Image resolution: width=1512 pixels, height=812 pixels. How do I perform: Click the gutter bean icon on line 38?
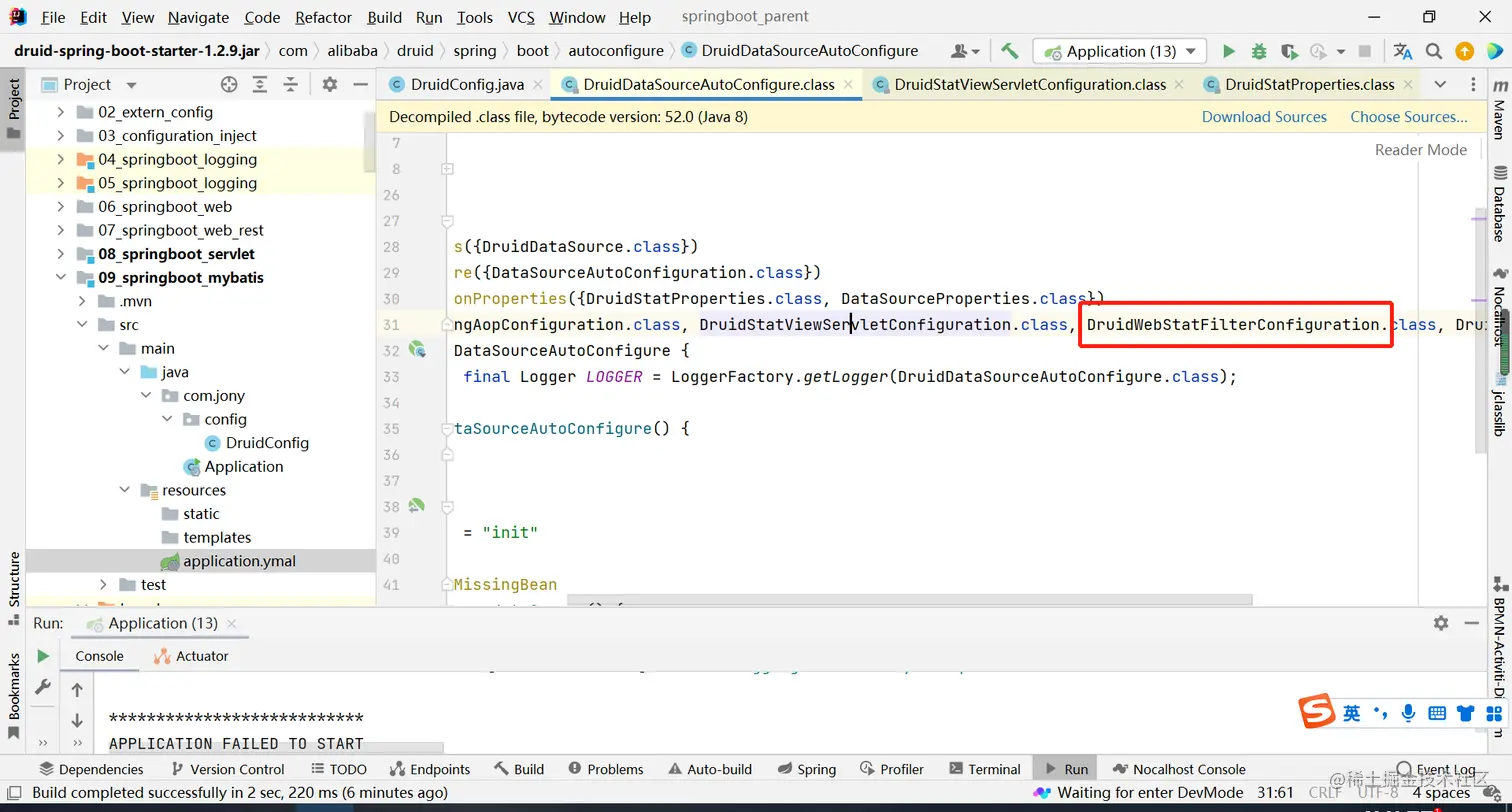click(417, 506)
